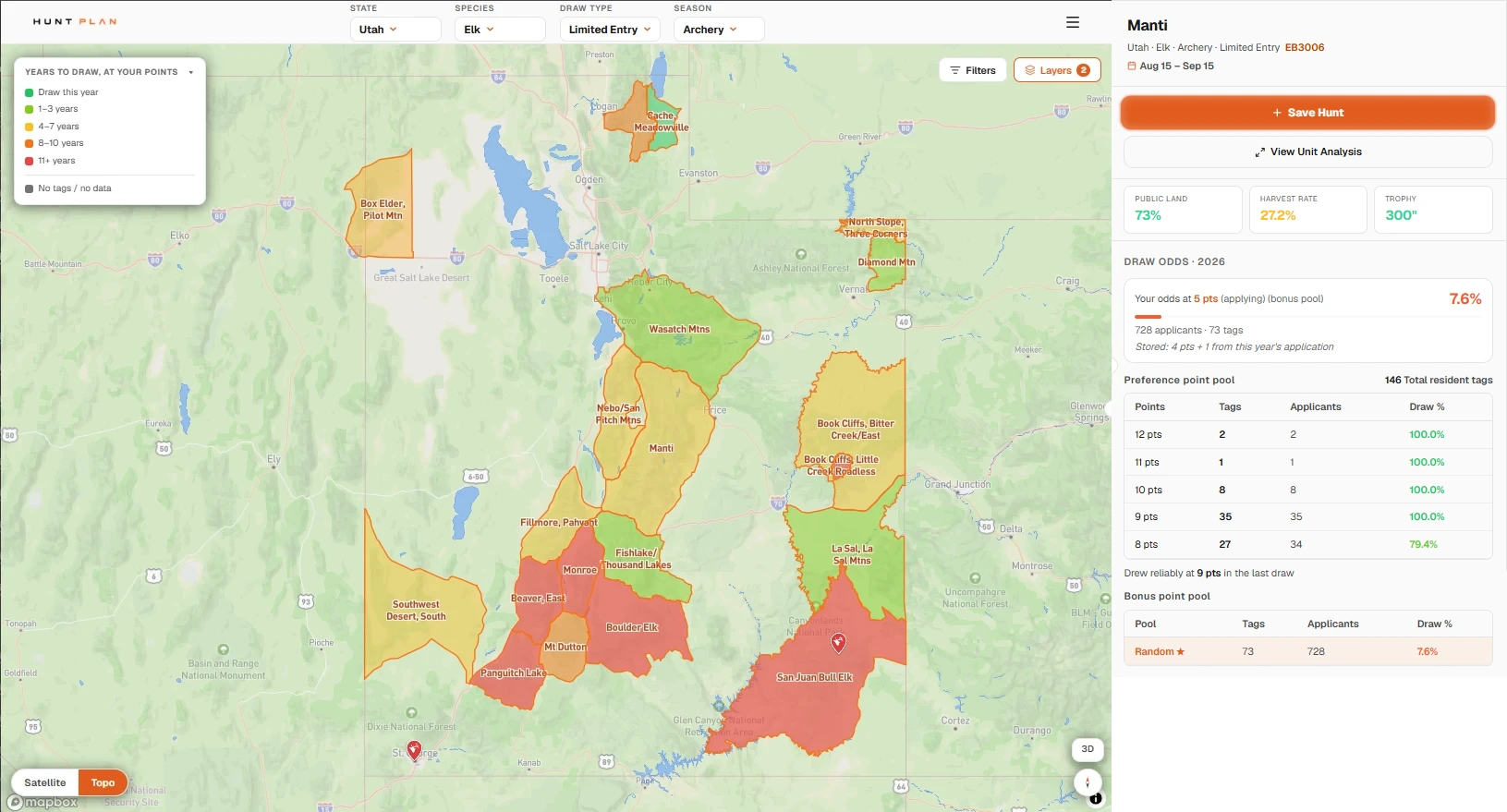Select the San Juan Bull Elk unit

click(x=814, y=677)
